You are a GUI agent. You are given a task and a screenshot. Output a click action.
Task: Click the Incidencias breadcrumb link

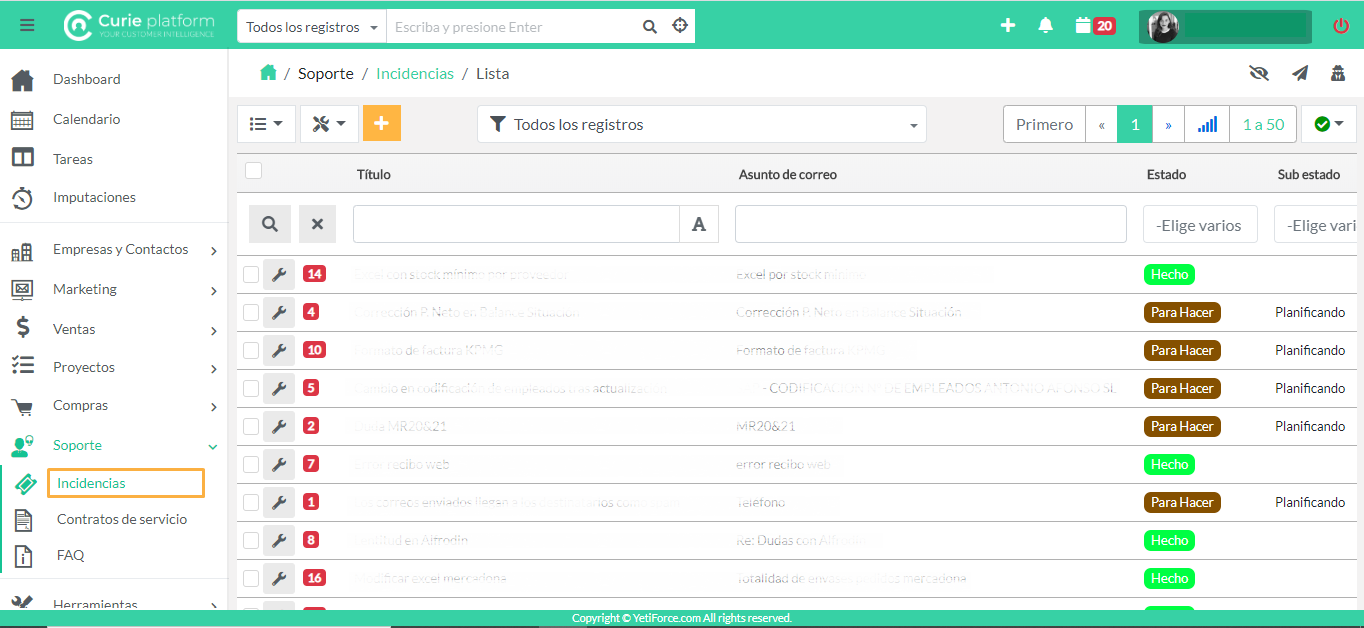click(x=414, y=73)
